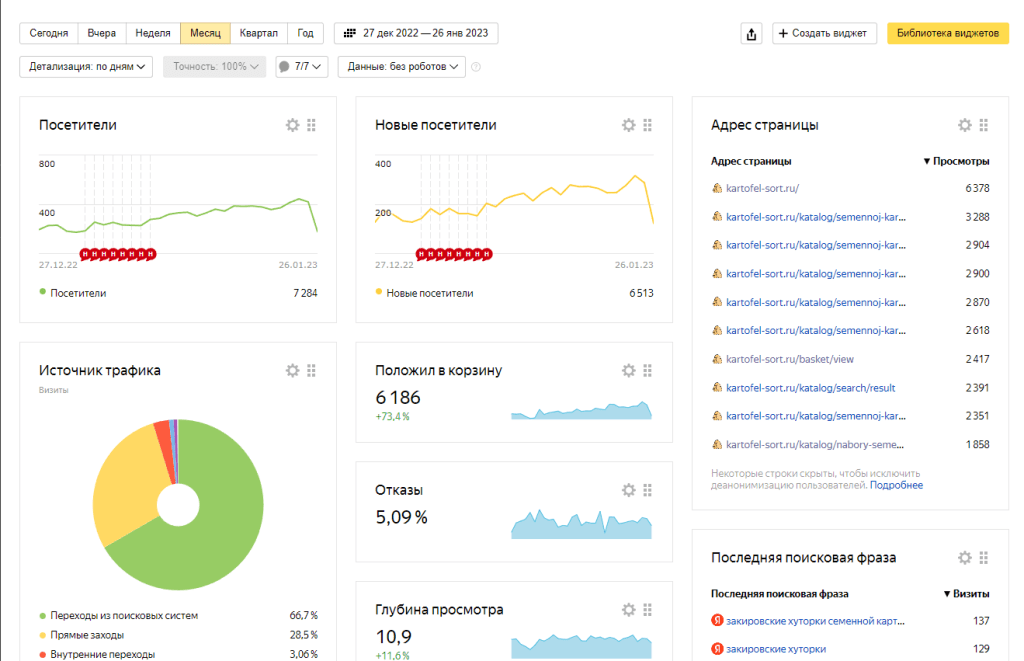Screen dimensions: 1024x661
Task: Open settings gear on Адрес страницы widget
Action: click(x=964, y=125)
